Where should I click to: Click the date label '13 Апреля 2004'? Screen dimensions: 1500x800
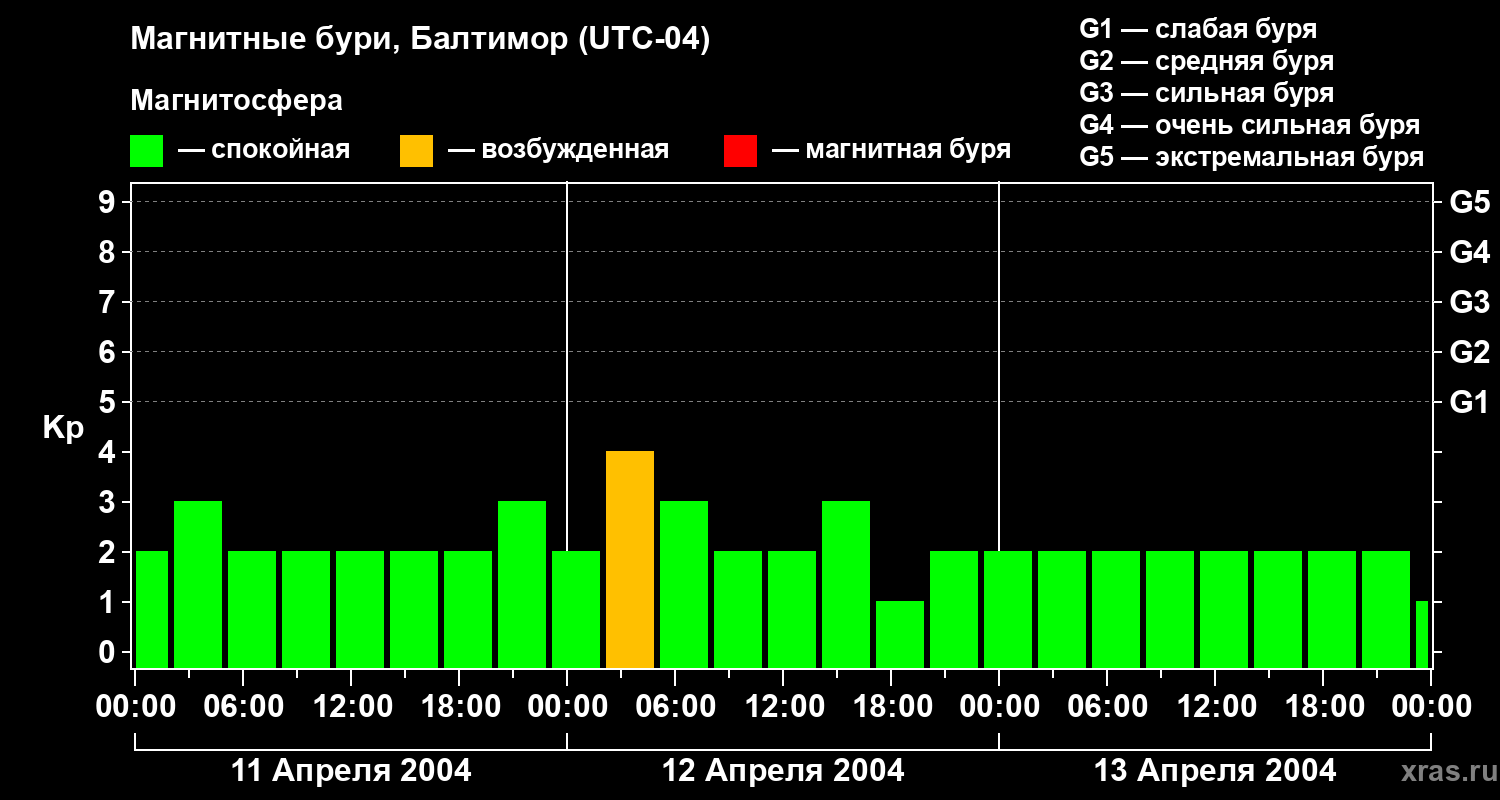click(x=1215, y=770)
